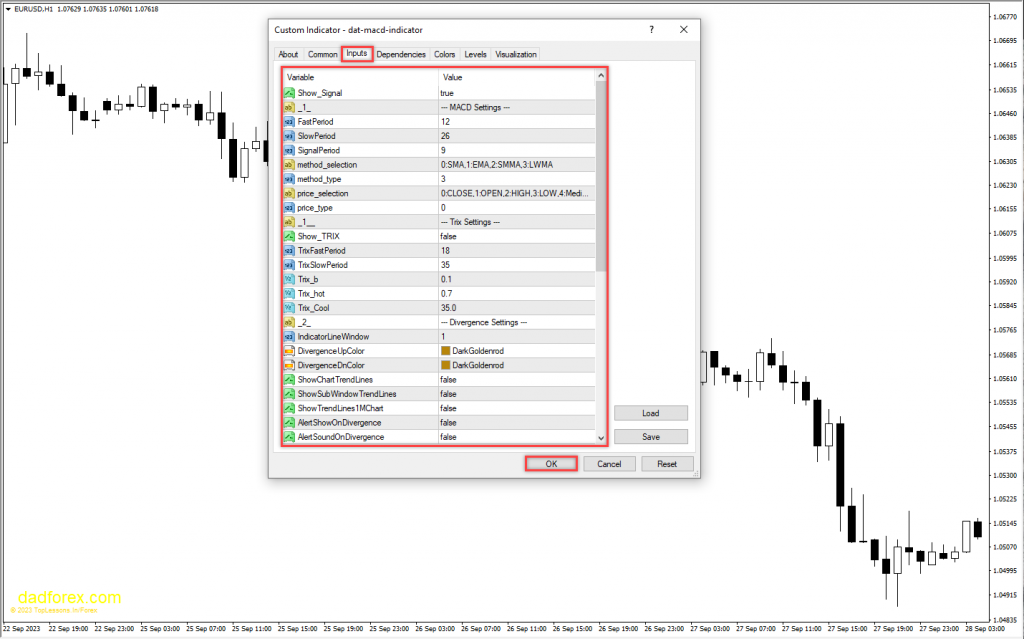1024x639 pixels.
Task: Click the _2_ Divergence Settings string icon
Action: (x=289, y=322)
